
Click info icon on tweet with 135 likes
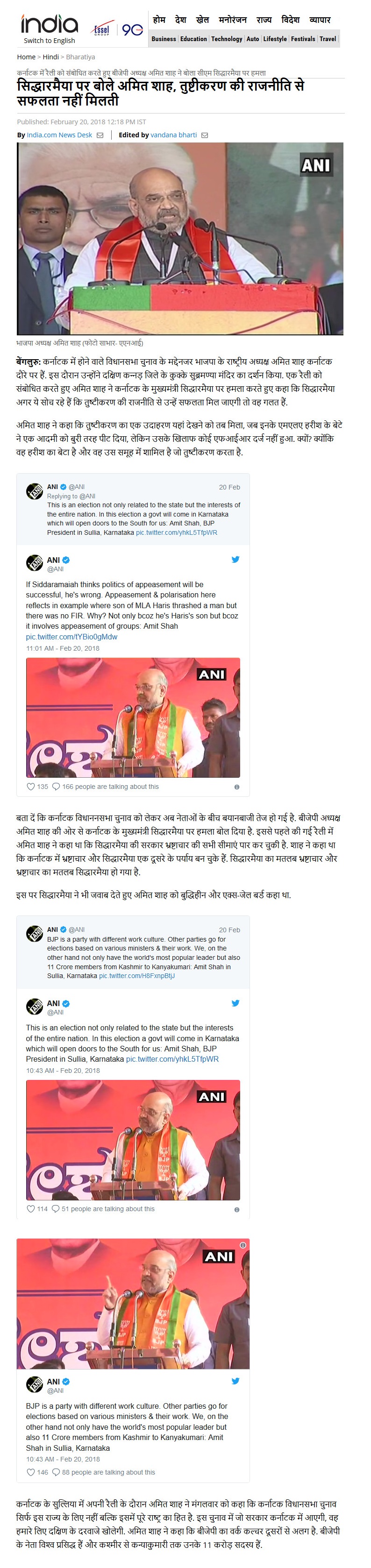click(236, 787)
